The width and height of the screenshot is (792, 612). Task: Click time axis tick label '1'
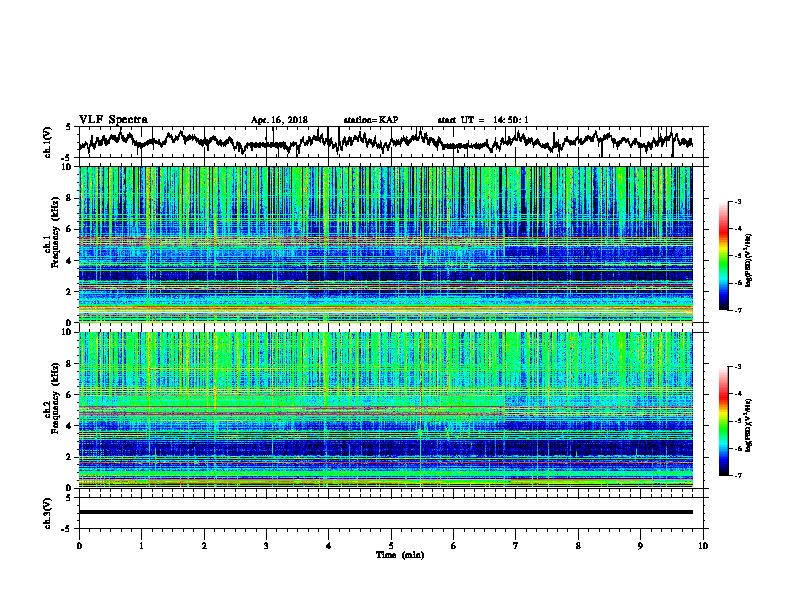(141, 546)
